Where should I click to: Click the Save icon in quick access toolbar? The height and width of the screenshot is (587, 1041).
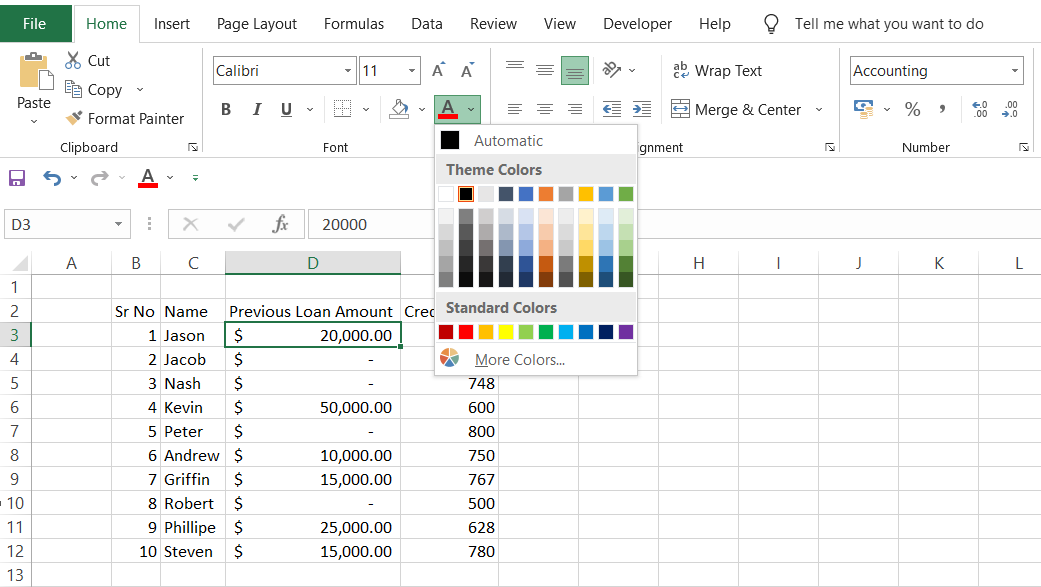point(17,178)
